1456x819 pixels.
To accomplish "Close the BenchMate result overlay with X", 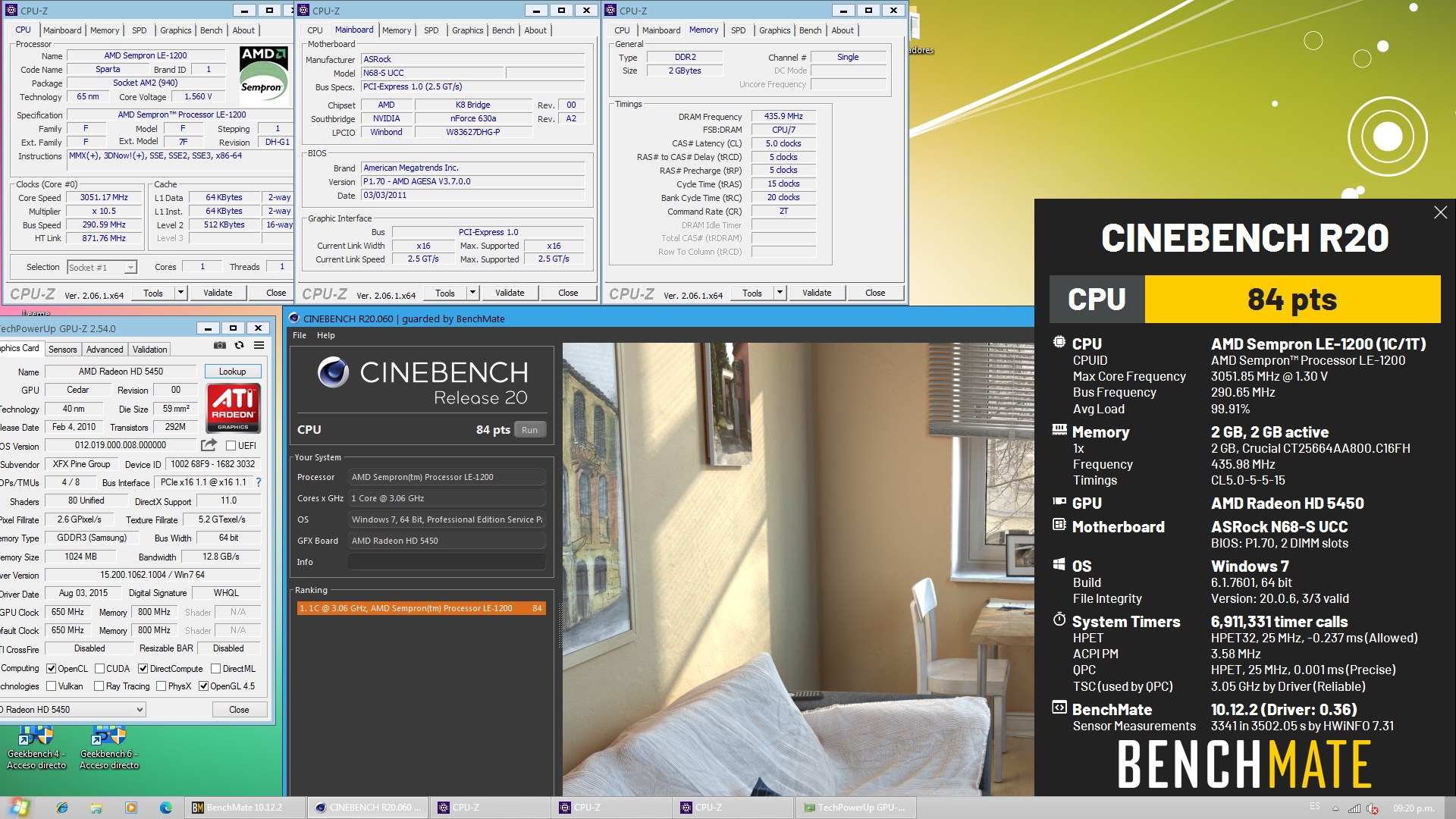I will point(1440,212).
